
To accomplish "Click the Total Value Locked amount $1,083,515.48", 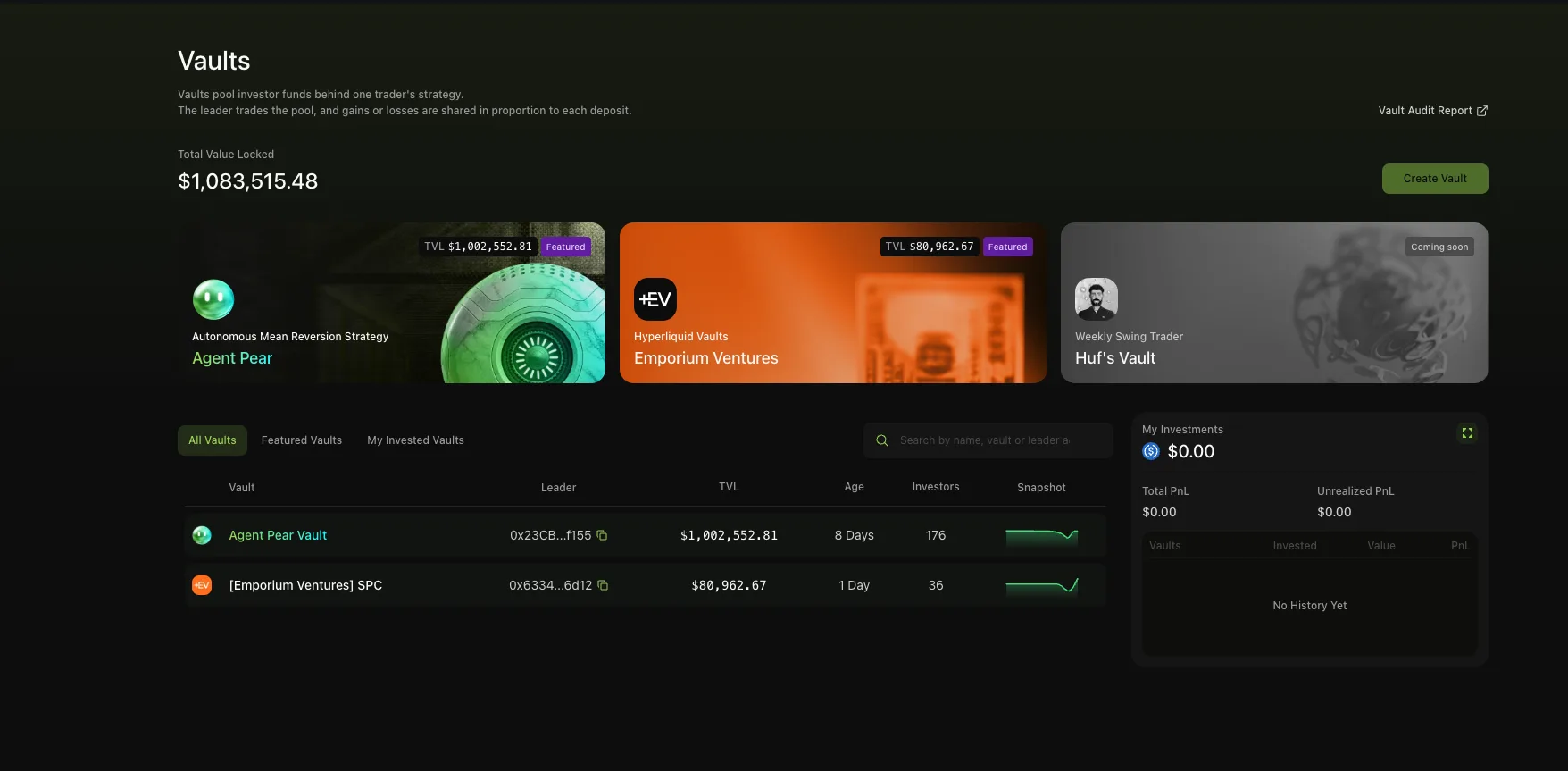I will tap(248, 181).
